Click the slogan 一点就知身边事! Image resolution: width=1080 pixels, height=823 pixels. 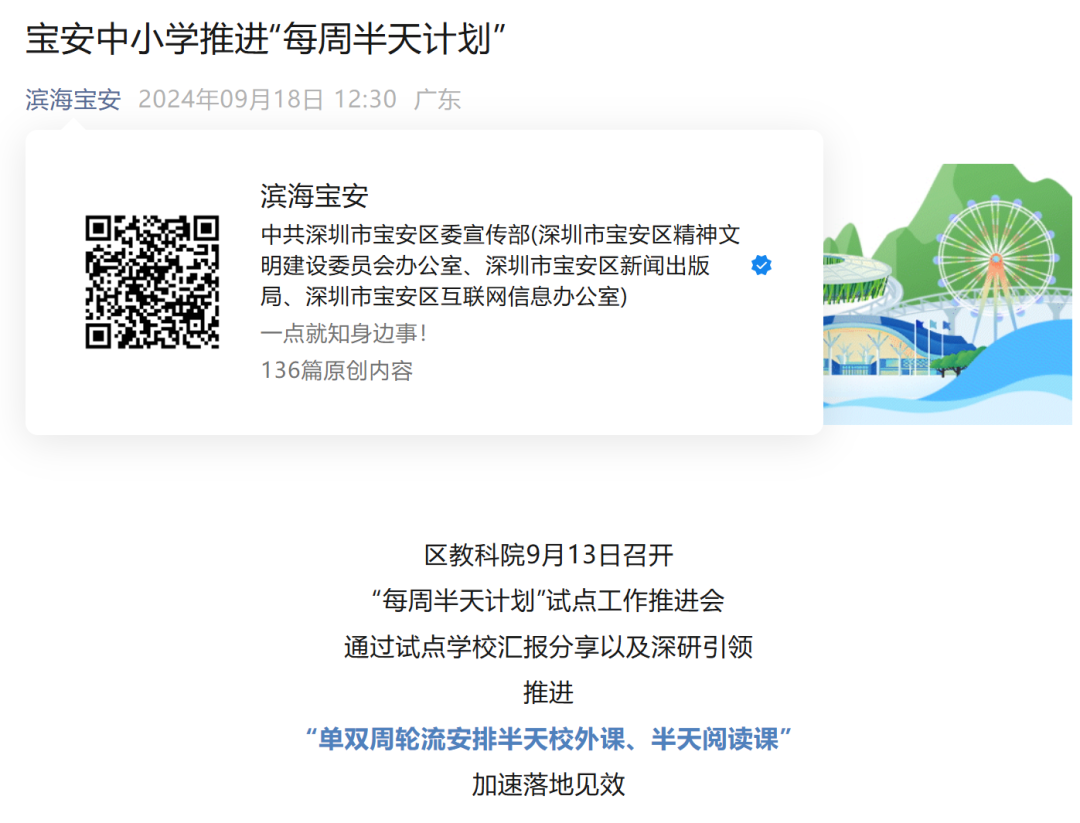click(344, 334)
